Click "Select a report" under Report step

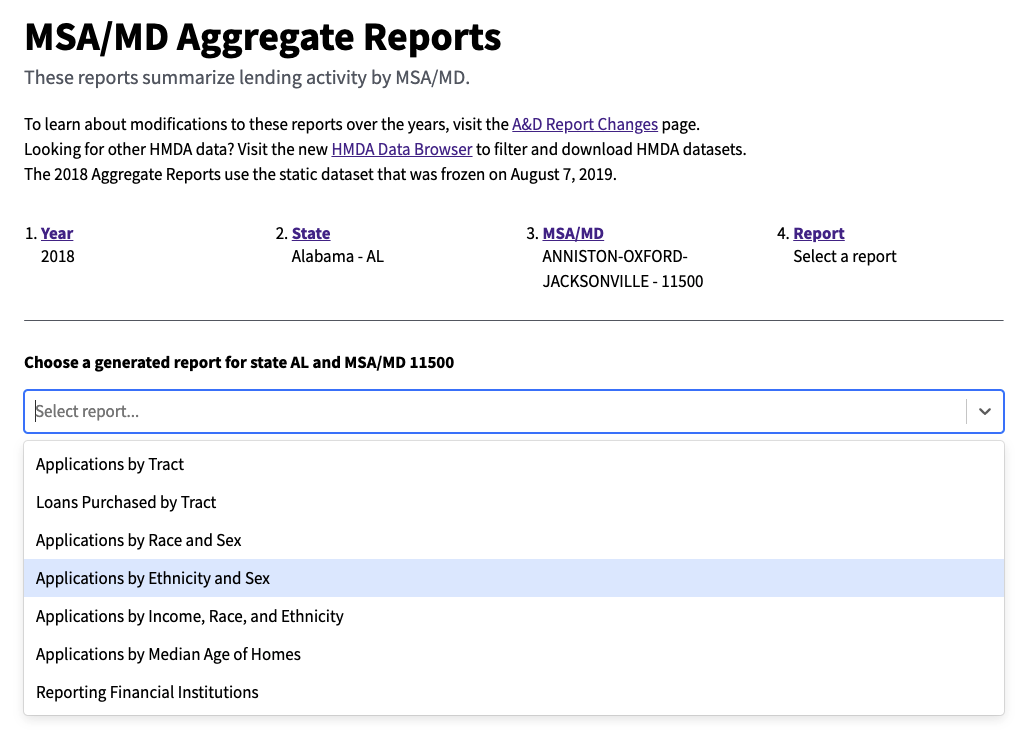point(844,256)
